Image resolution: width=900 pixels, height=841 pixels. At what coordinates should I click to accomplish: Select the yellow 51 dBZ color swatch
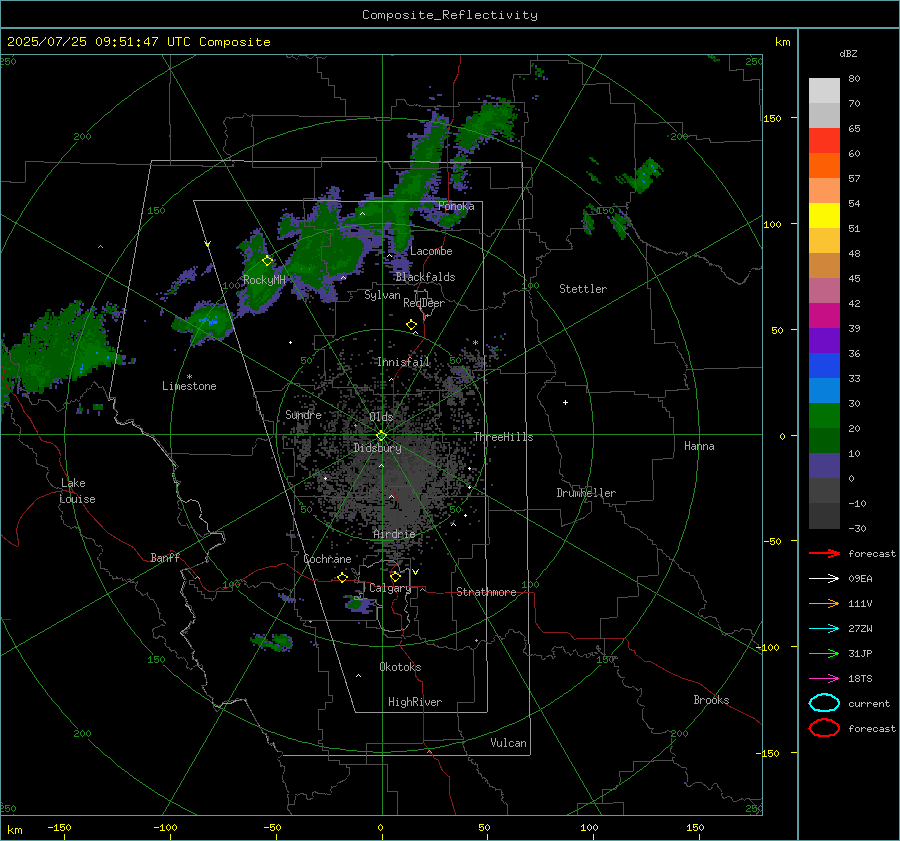824,216
